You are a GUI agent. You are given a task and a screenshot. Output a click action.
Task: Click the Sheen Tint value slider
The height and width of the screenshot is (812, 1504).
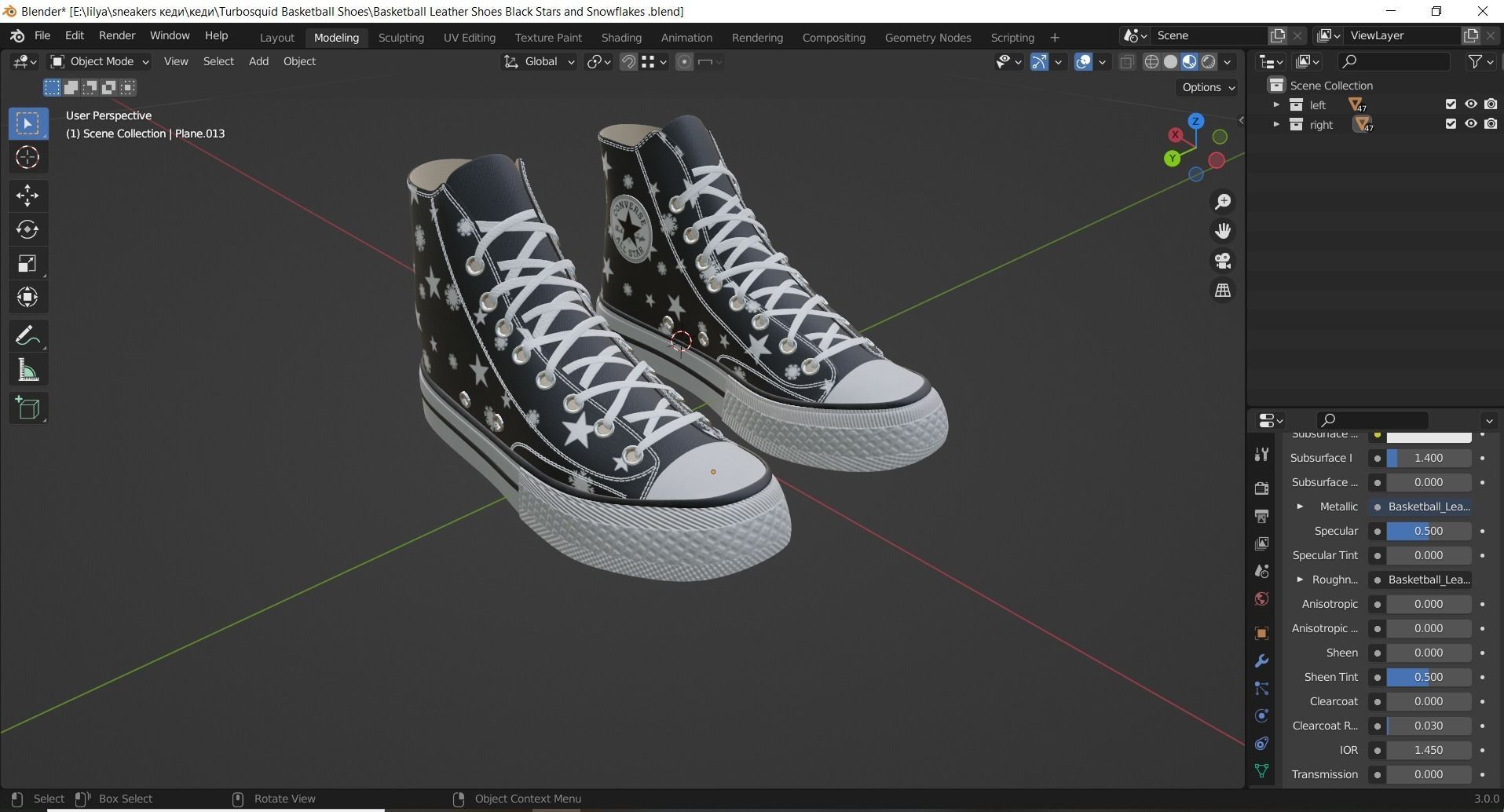tap(1429, 677)
